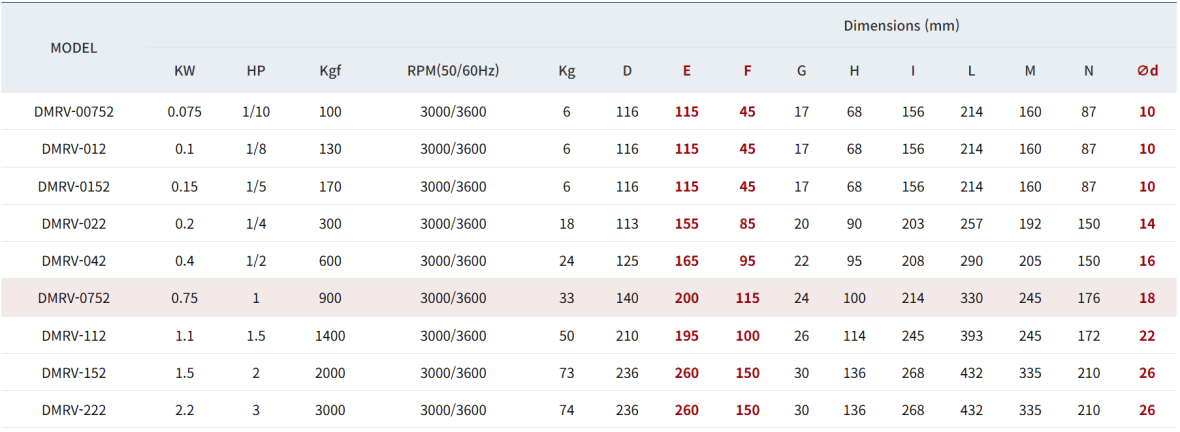Click the Ød column header

1147,71
